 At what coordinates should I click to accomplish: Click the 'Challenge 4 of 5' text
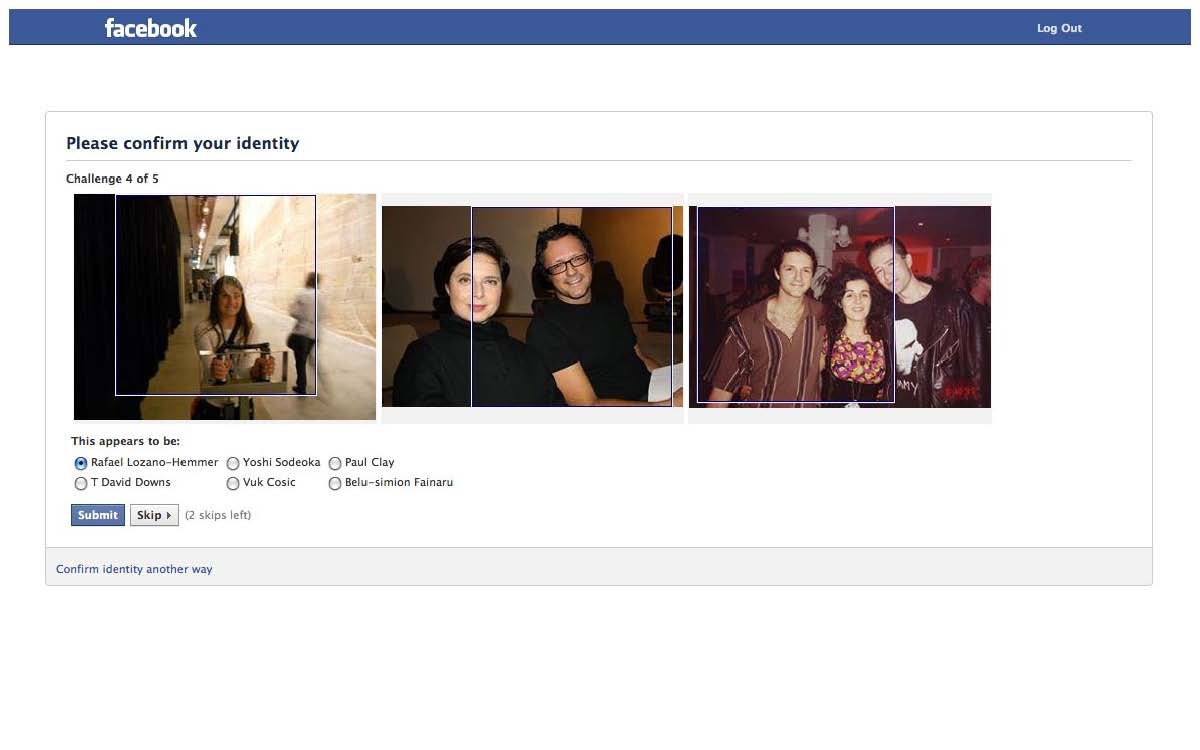[x=112, y=179]
